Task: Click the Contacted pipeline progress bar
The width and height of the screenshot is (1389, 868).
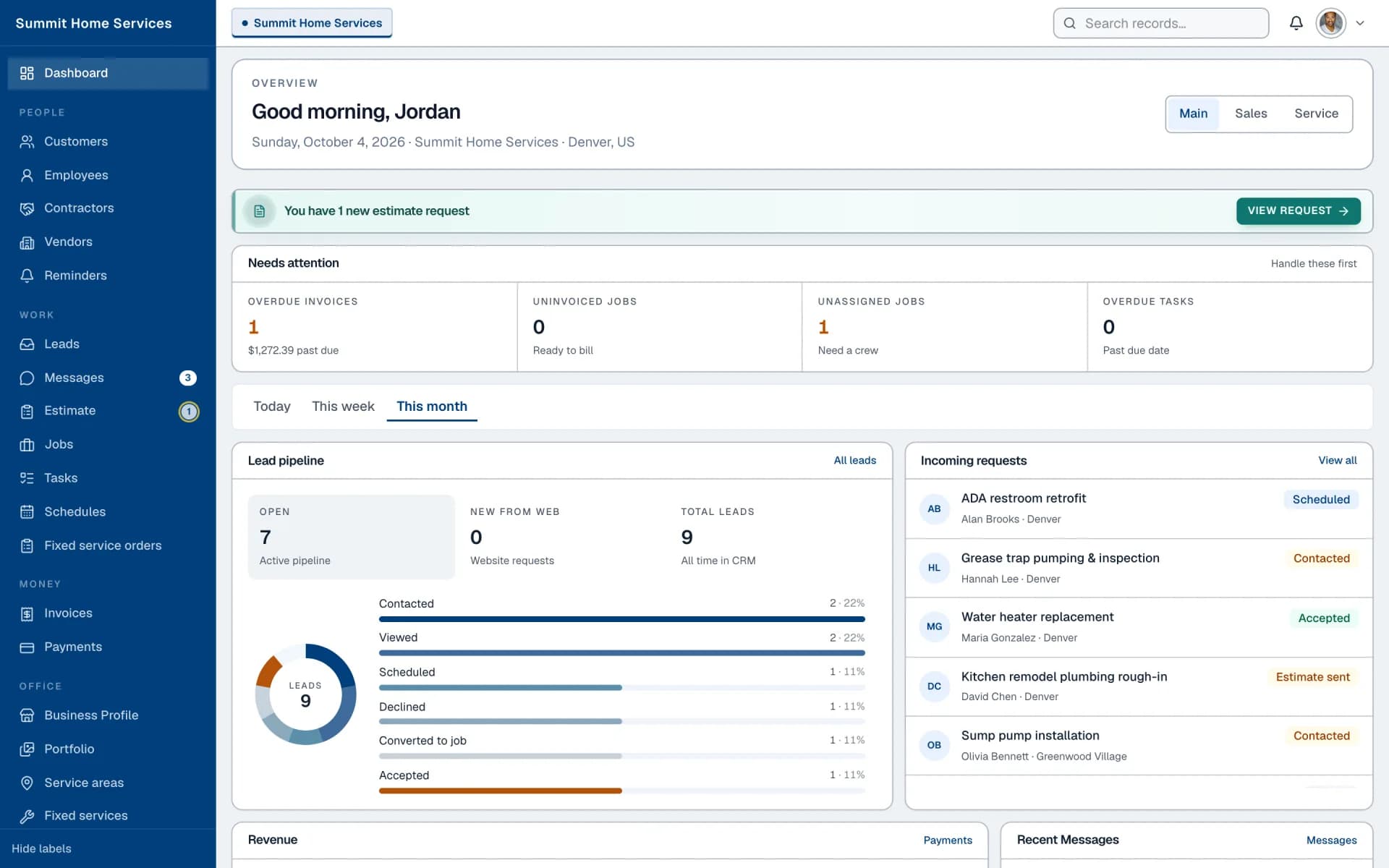Action: [621, 619]
